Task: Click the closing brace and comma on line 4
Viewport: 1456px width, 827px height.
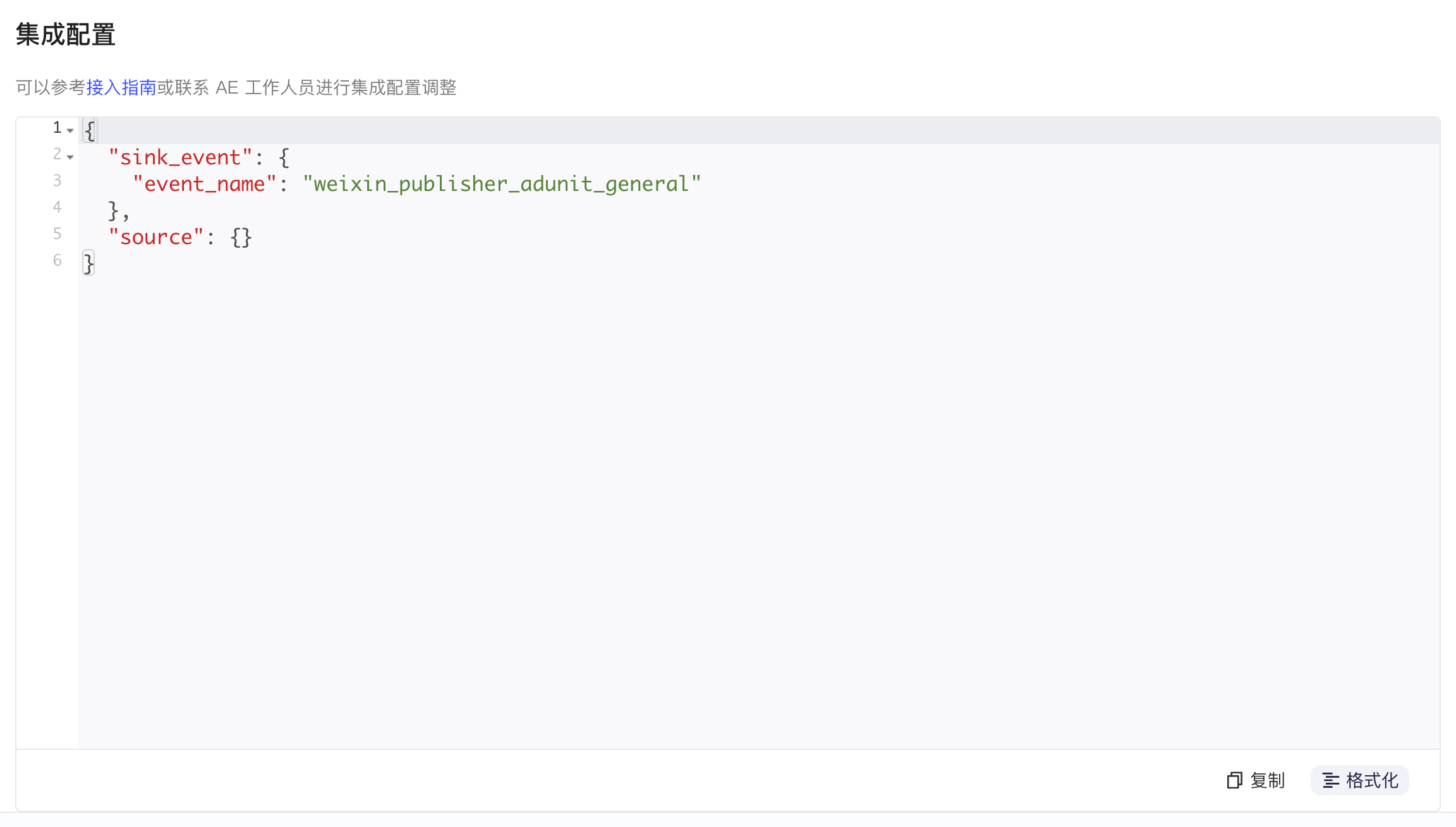Action: 118,211
